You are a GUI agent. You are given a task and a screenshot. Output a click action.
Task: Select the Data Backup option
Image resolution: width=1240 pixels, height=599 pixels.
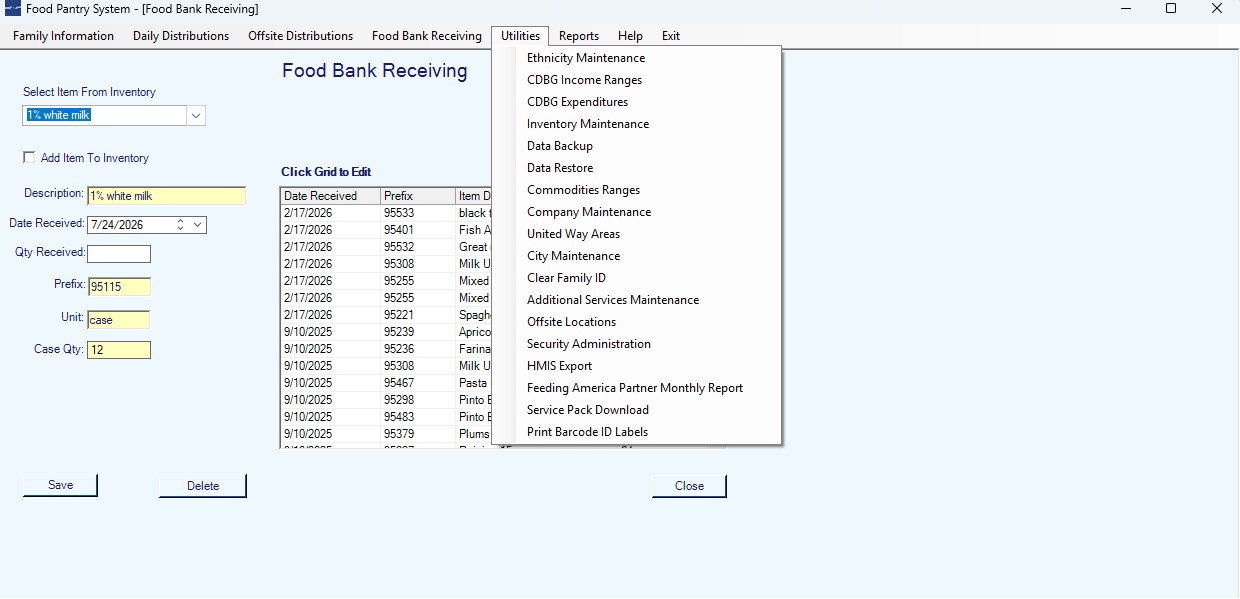click(637, 146)
